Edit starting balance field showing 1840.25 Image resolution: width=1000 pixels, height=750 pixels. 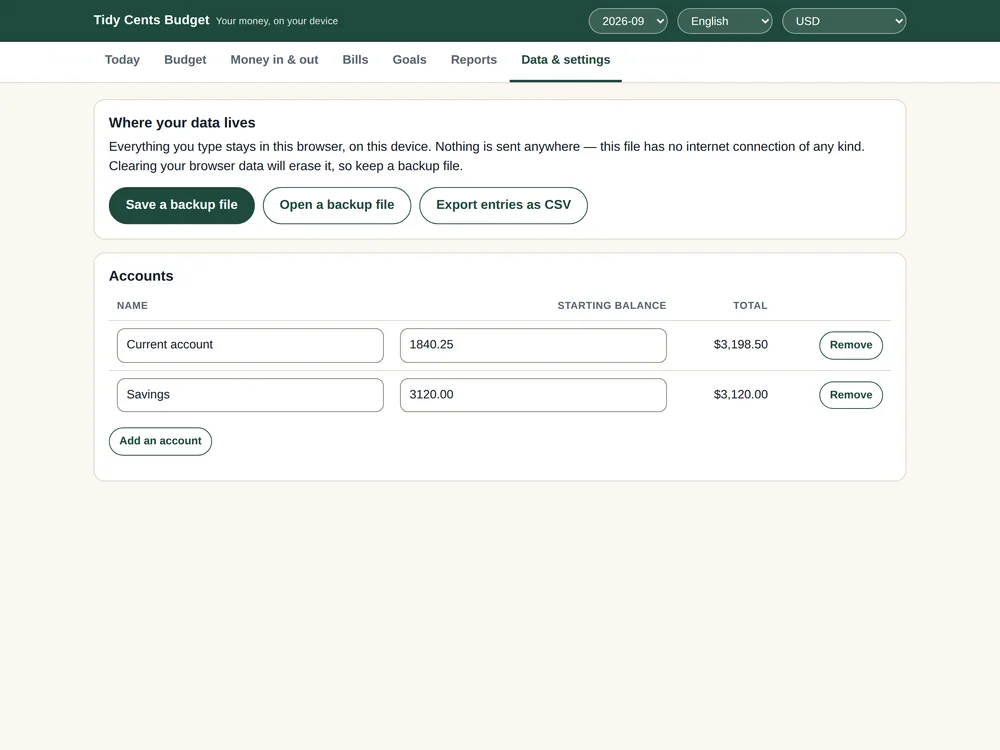(533, 345)
